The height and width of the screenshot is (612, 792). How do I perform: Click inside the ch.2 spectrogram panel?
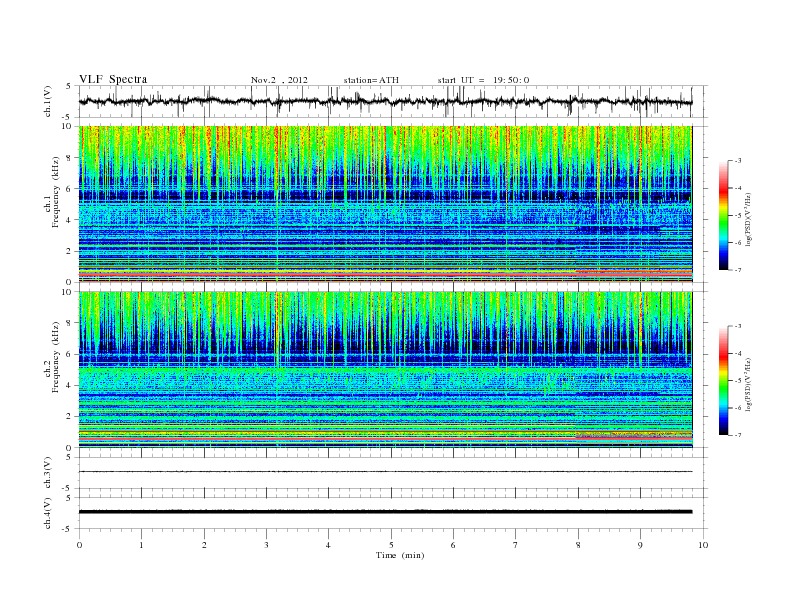coord(385,370)
